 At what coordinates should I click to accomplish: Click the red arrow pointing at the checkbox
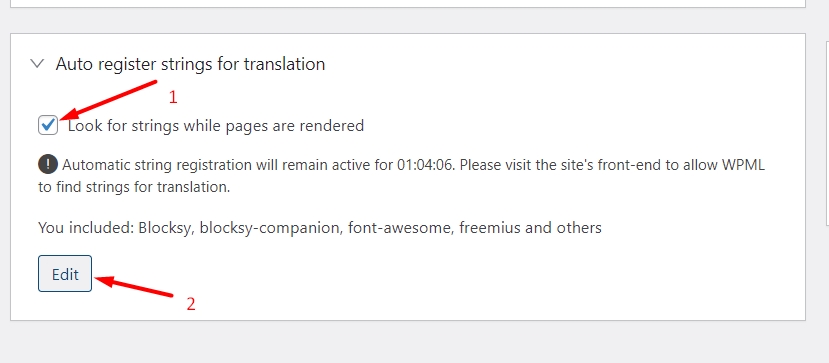click(x=109, y=99)
